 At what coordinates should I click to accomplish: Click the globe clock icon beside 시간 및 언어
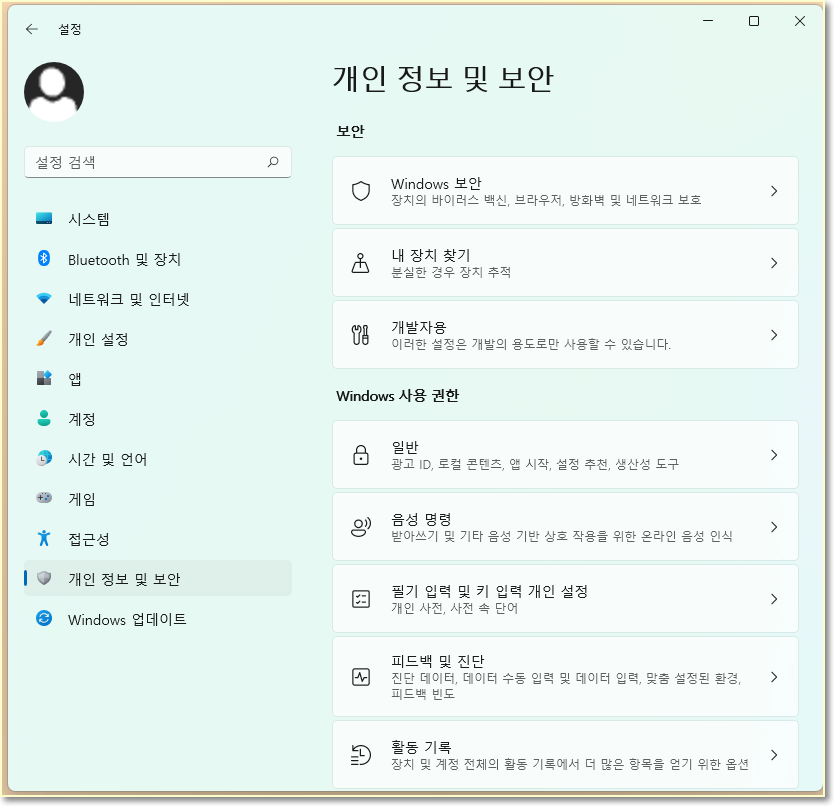44,458
